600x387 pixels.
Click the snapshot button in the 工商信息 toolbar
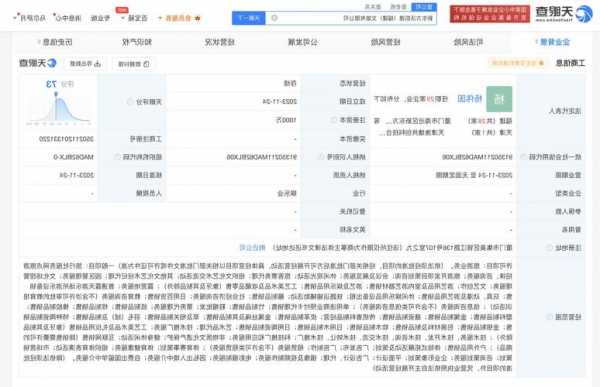[x=134, y=64]
